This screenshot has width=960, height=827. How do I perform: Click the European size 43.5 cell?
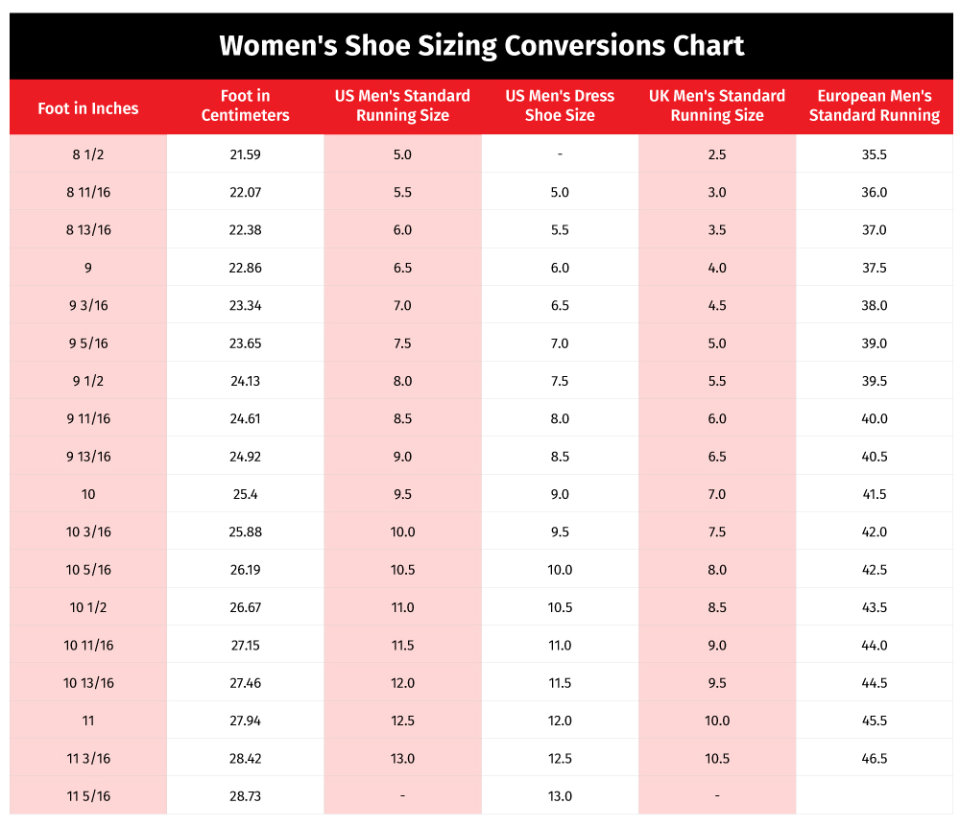coord(874,607)
